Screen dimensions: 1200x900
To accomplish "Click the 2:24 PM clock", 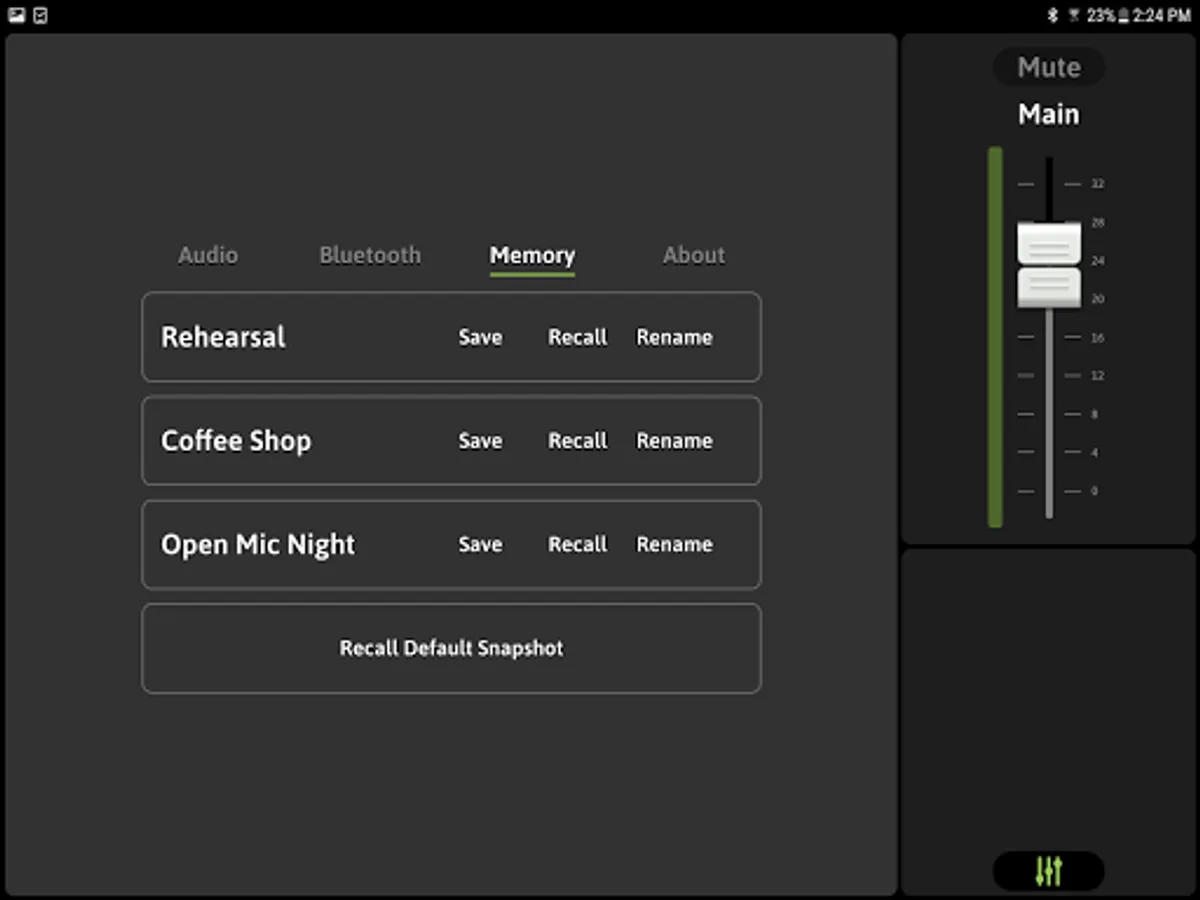I will click(1162, 15).
